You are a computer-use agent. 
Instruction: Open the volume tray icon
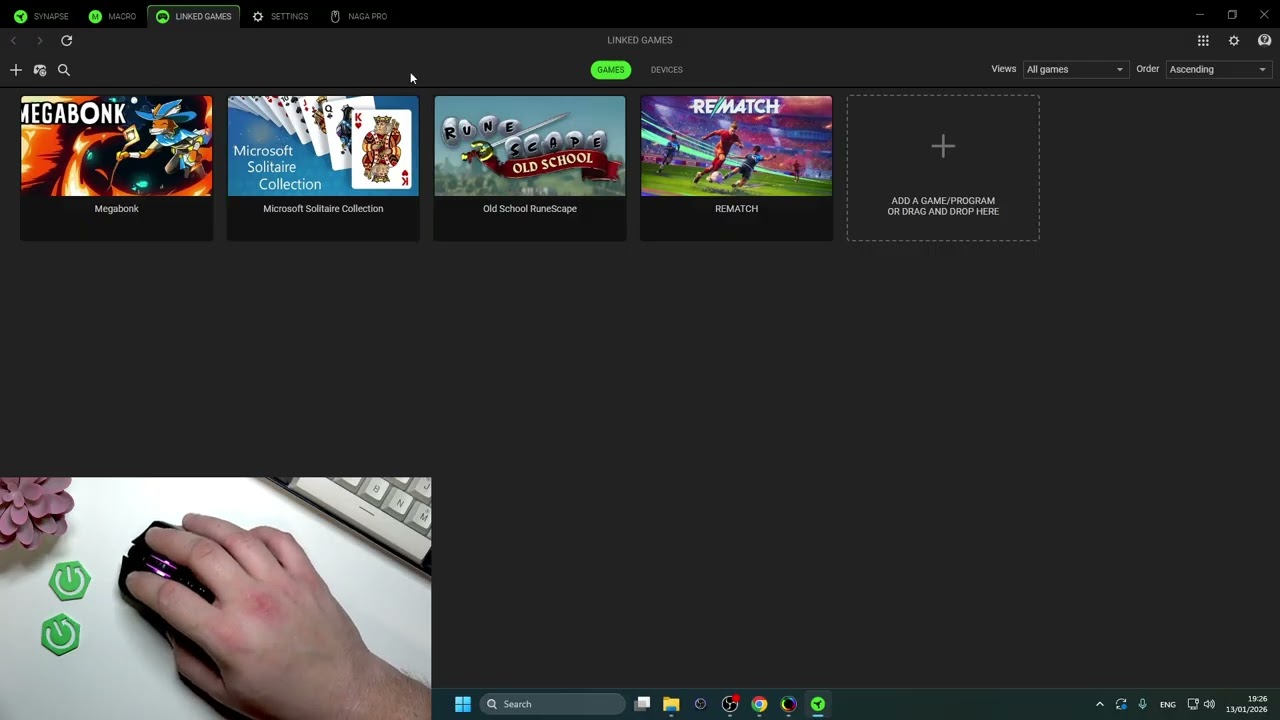(1209, 704)
